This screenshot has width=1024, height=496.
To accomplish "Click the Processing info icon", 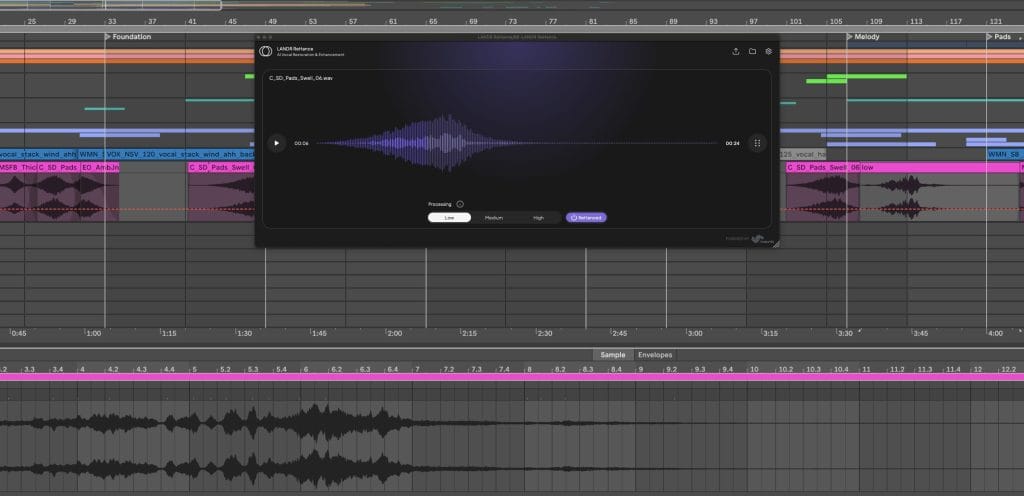I will tap(460, 204).
